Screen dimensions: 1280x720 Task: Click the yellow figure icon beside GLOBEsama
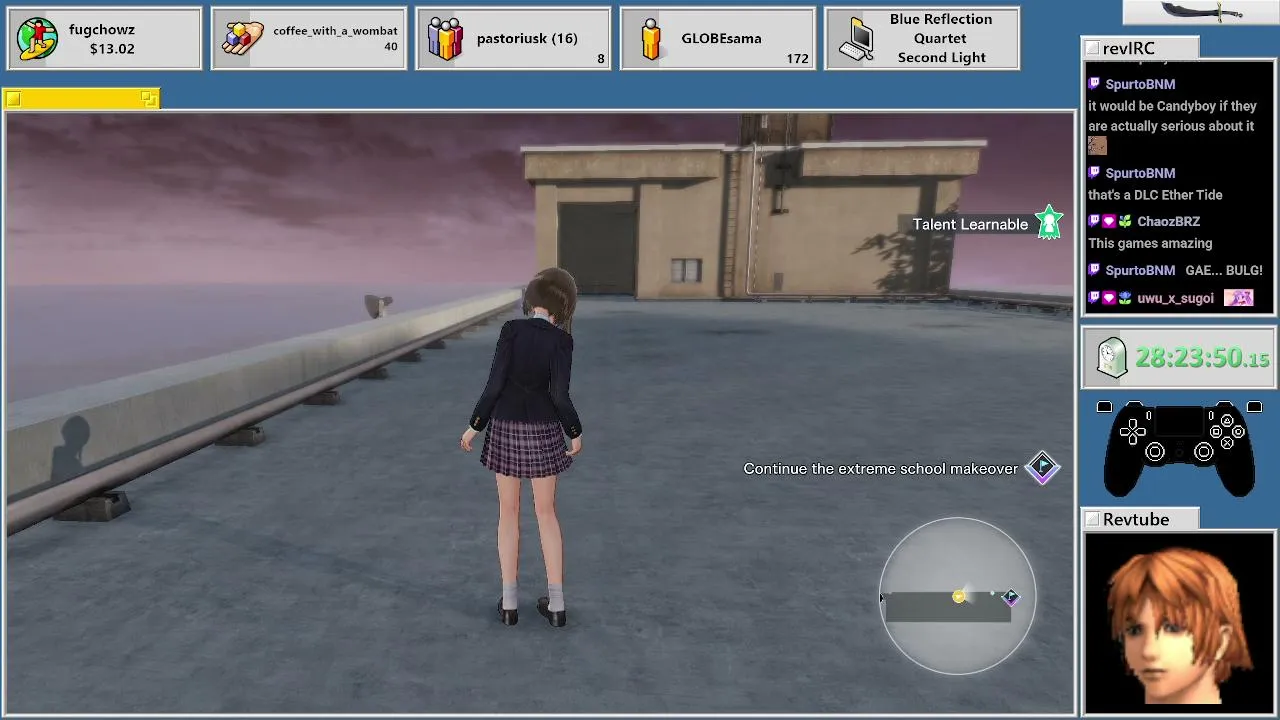(651, 39)
